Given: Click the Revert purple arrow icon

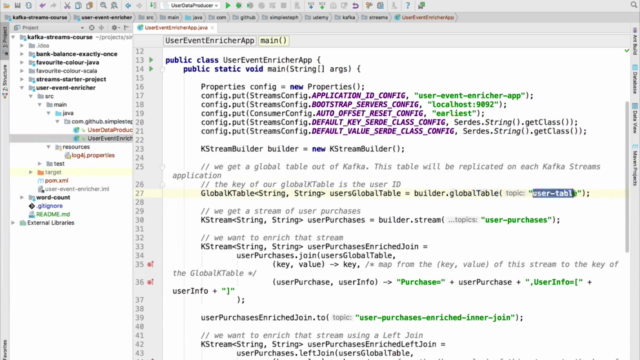Looking at the screenshot, I should 356,6.
